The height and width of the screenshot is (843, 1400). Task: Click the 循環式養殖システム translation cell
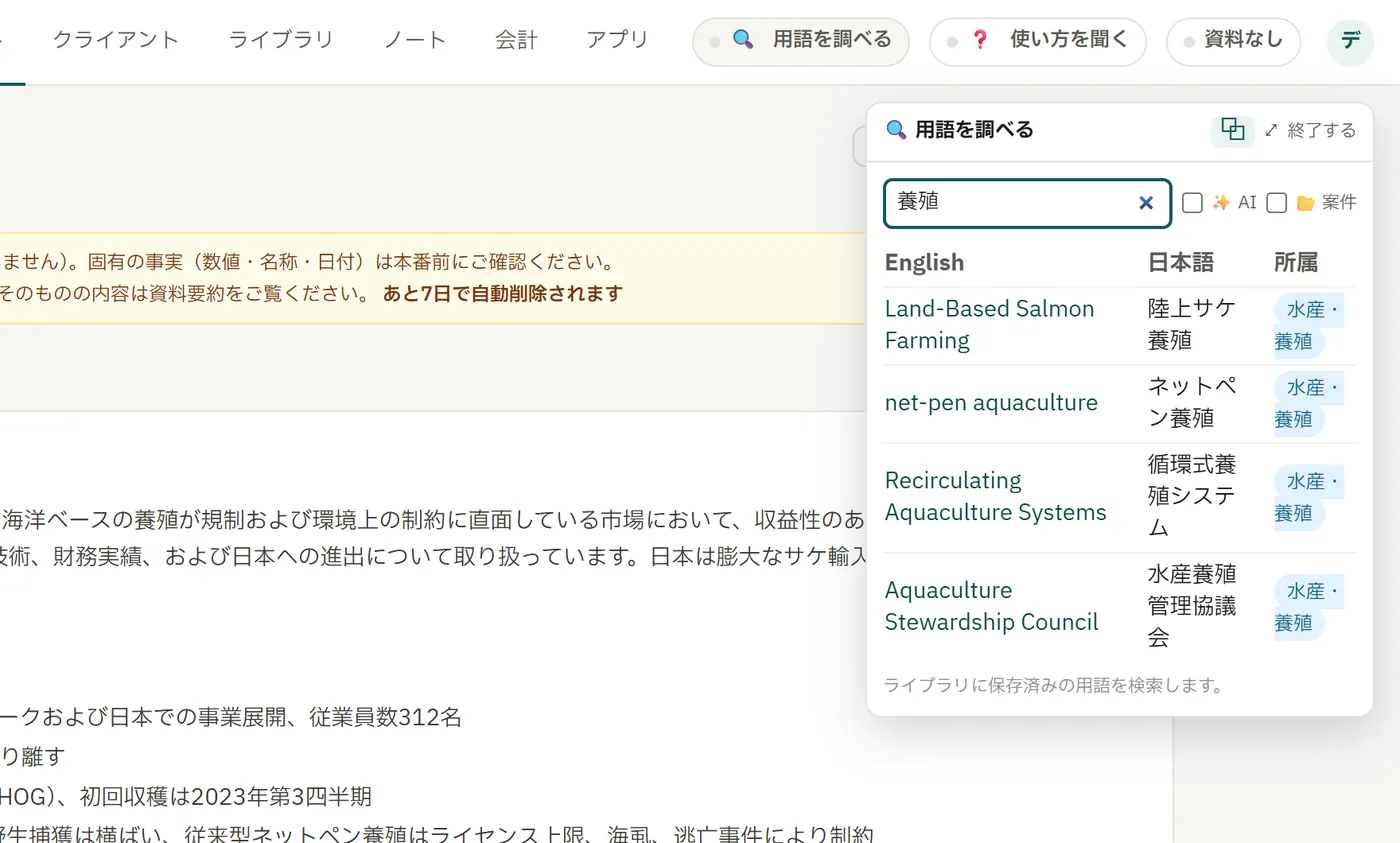pos(1192,496)
